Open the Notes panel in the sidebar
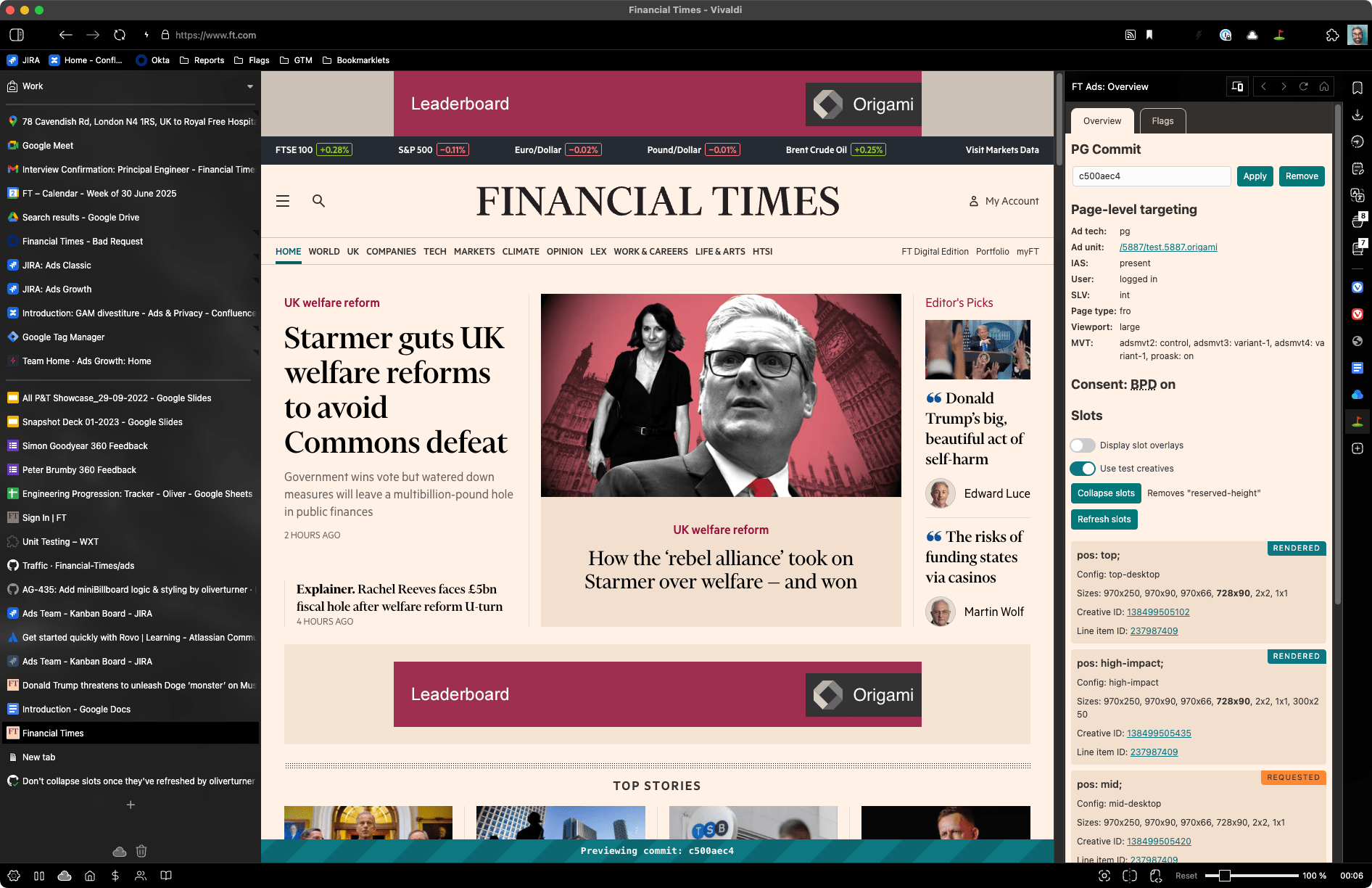The height and width of the screenshot is (888, 1372). click(x=1357, y=168)
